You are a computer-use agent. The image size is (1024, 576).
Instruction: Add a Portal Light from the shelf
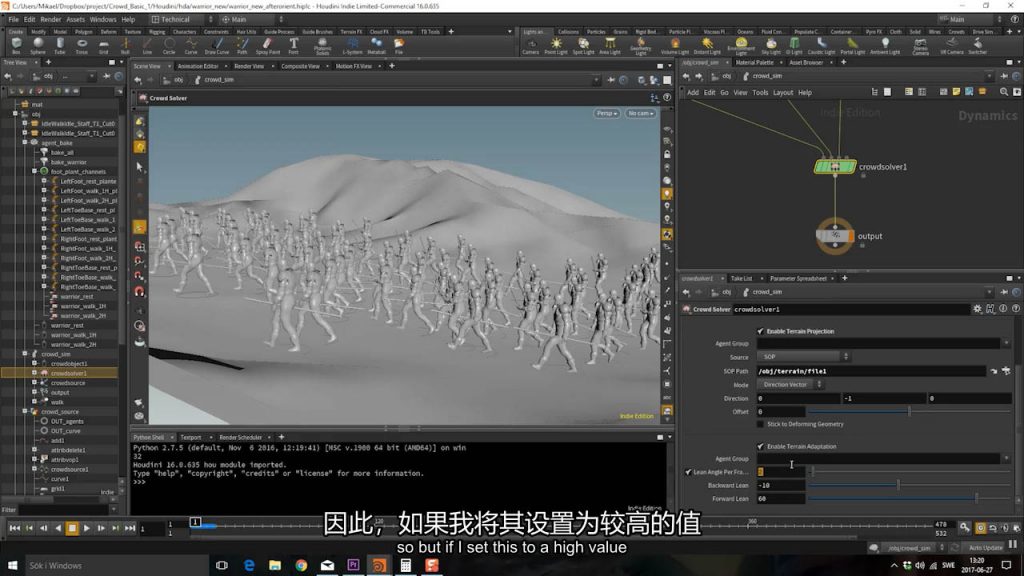click(852, 46)
